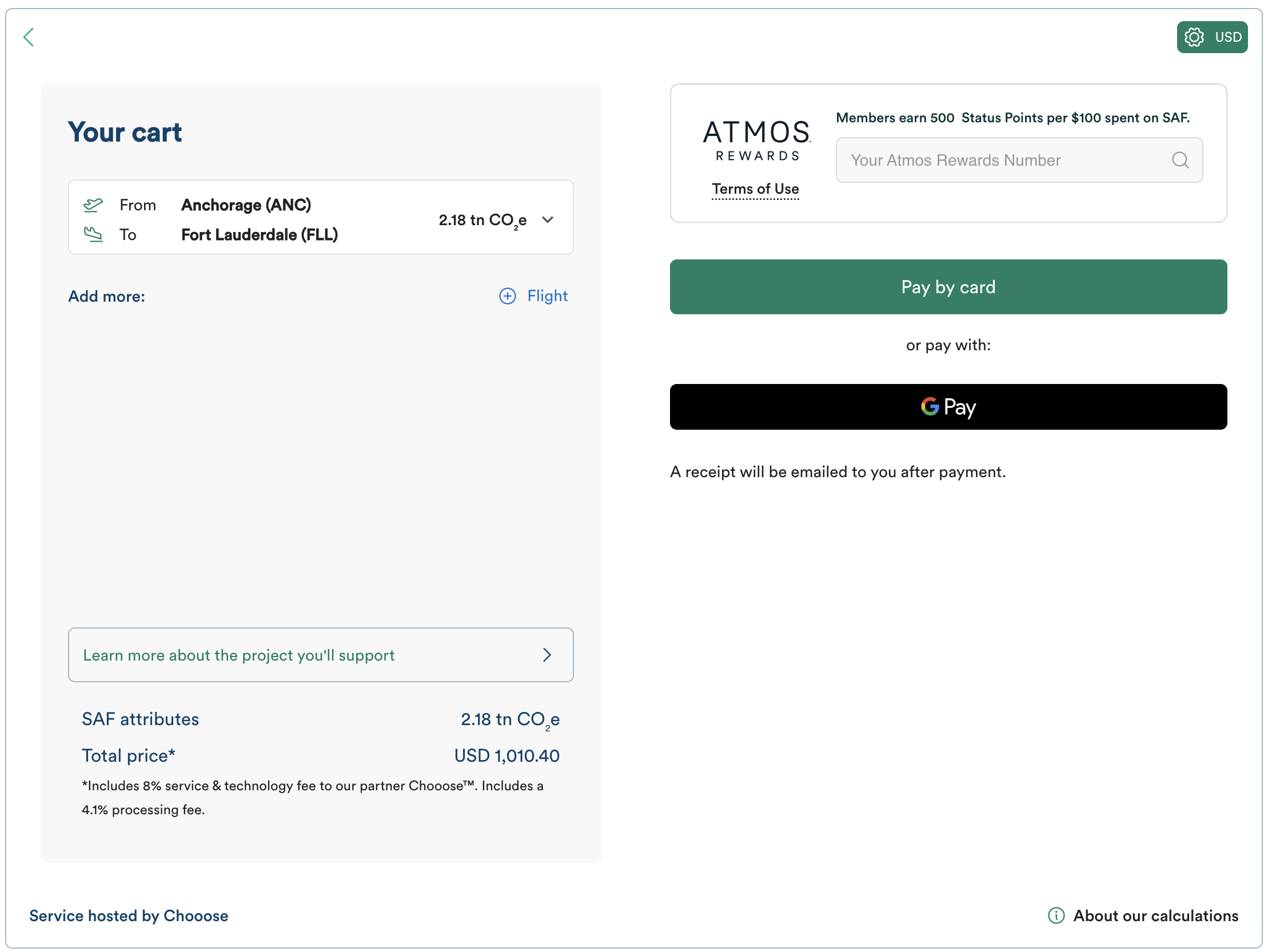Open the settings gear icon
The height and width of the screenshot is (952, 1268).
click(1194, 37)
